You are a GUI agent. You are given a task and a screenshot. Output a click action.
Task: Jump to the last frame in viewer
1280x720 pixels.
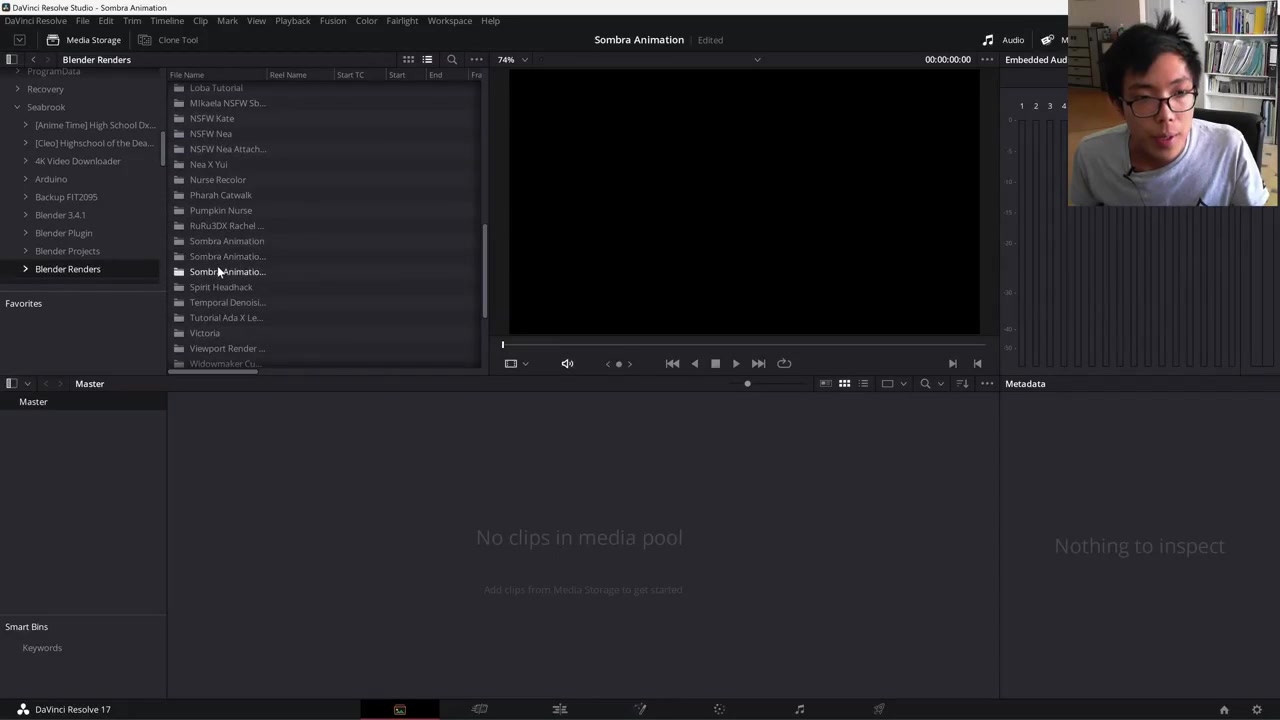(758, 364)
